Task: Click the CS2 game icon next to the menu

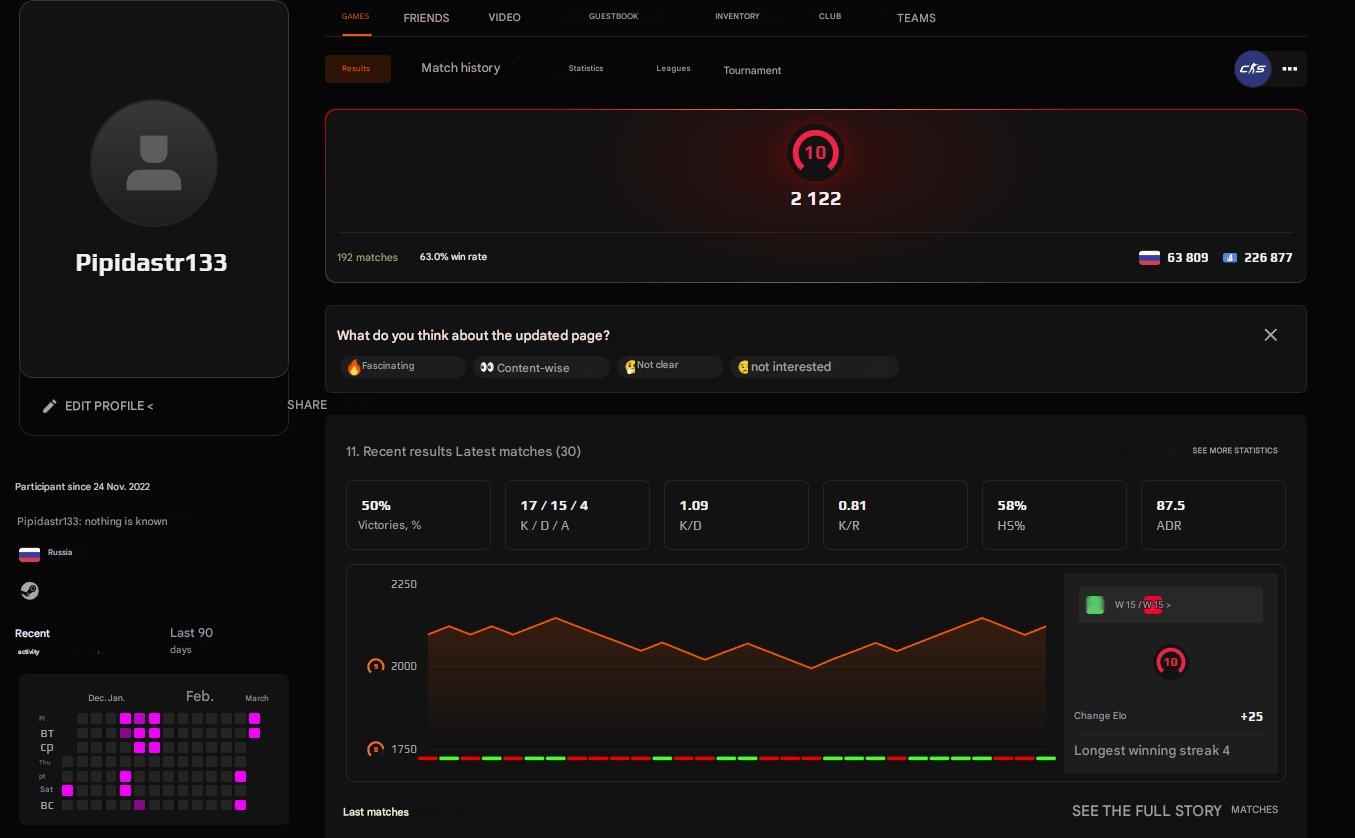Action: click(x=1252, y=69)
